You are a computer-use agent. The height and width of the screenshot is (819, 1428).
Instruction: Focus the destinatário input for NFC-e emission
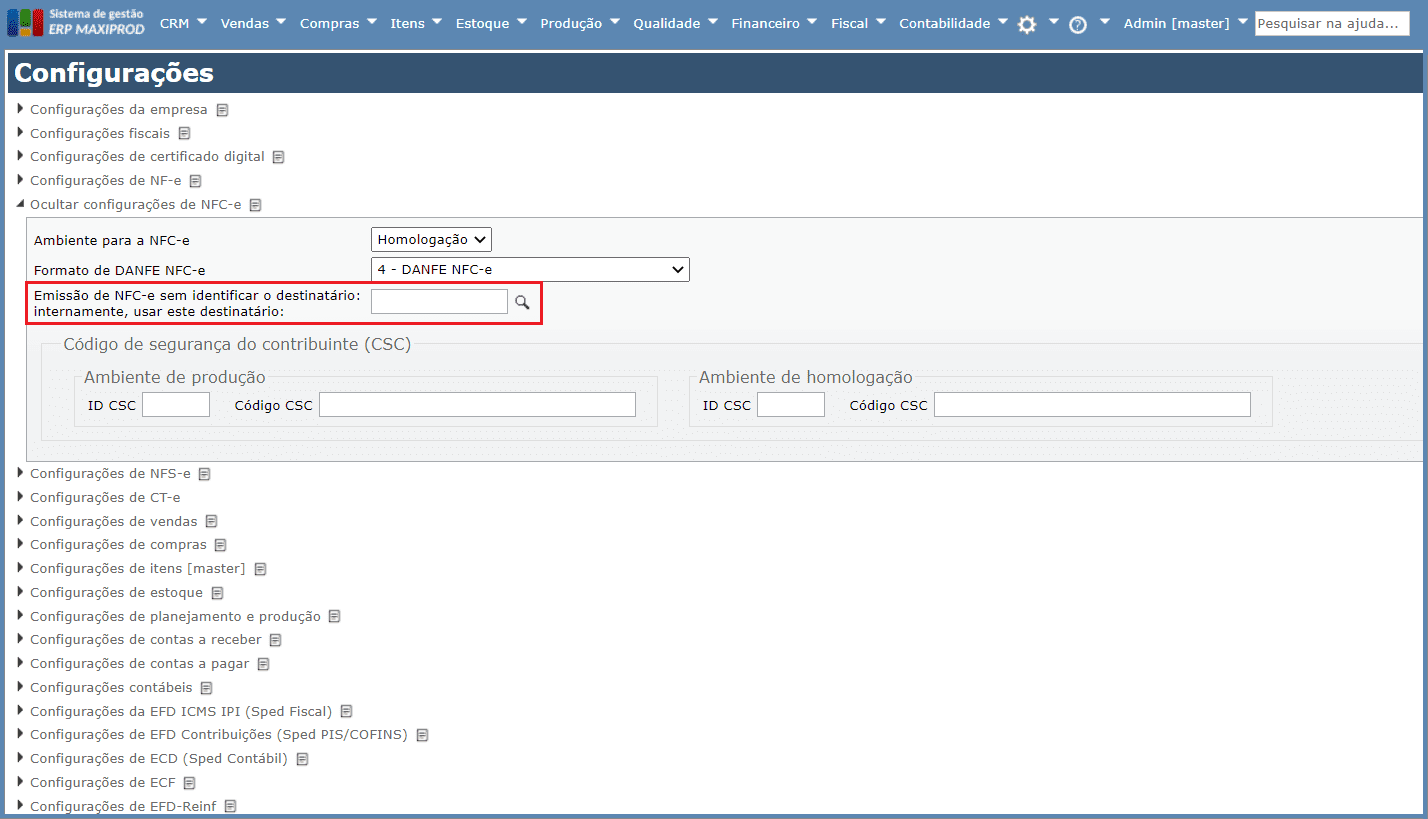pos(439,301)
